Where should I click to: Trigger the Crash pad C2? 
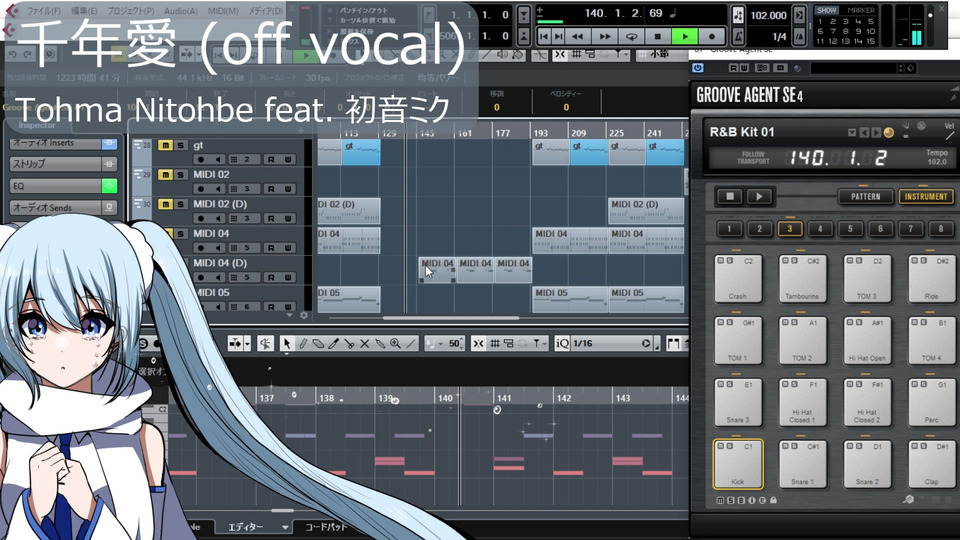point(738,279)
